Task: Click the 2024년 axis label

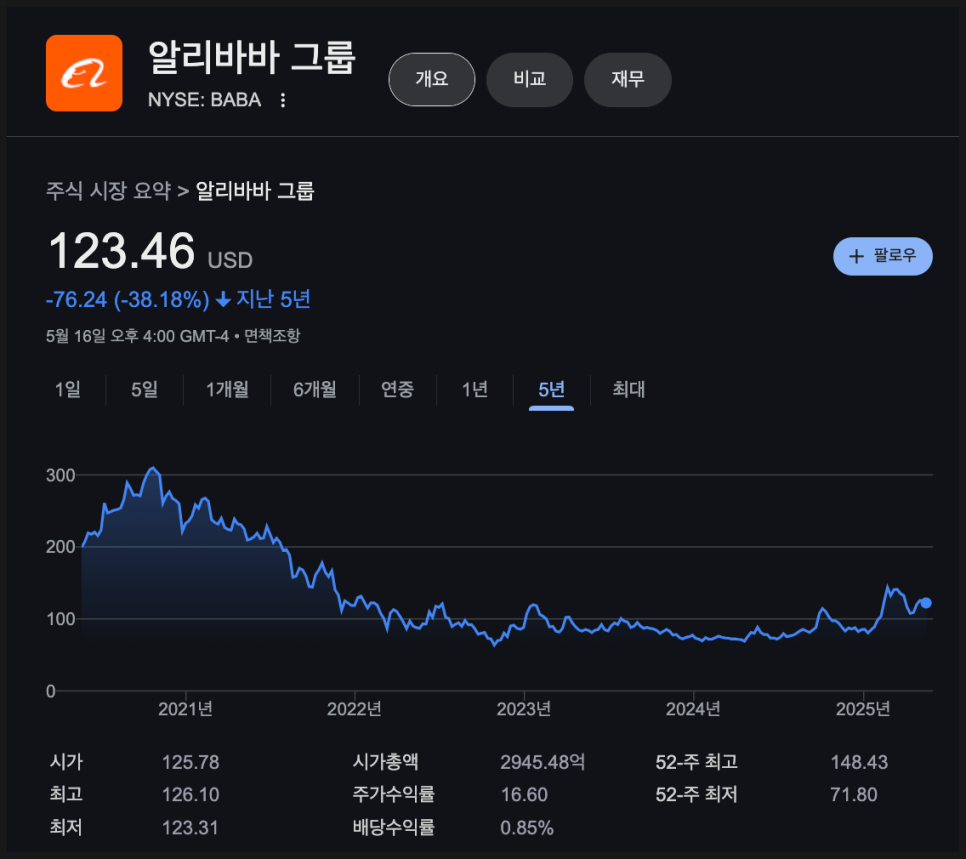Action: click(693, 709)
